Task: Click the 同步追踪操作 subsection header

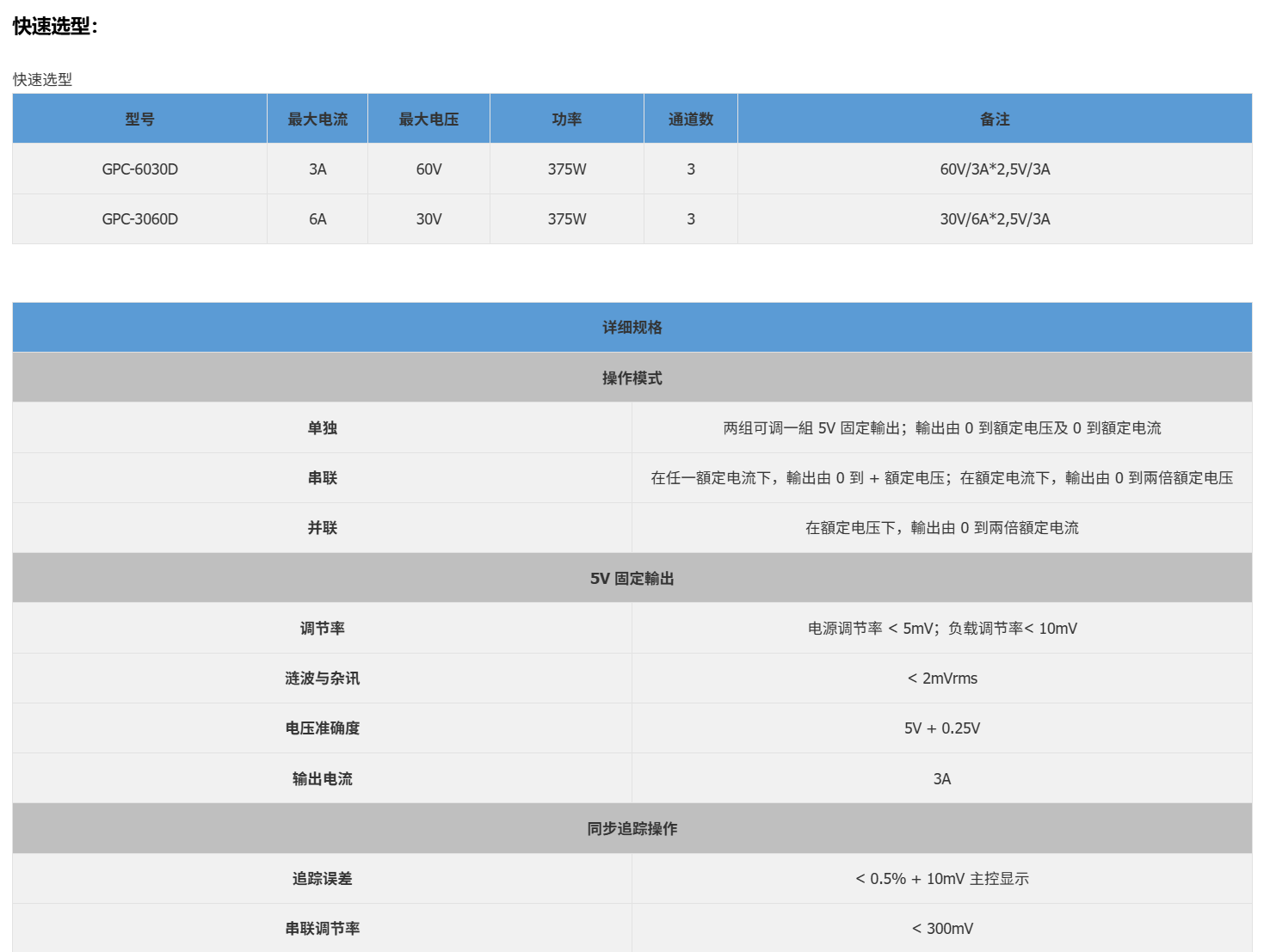Action: [632, 828]
